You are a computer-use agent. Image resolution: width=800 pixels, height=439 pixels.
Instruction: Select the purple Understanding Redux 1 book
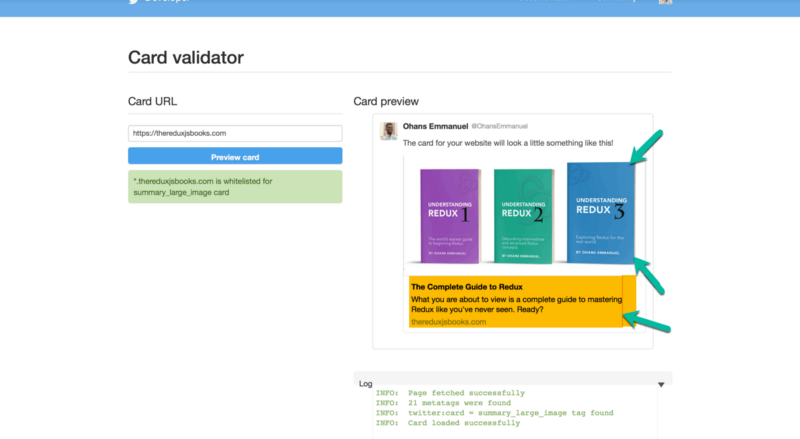(x=450, y=216)
